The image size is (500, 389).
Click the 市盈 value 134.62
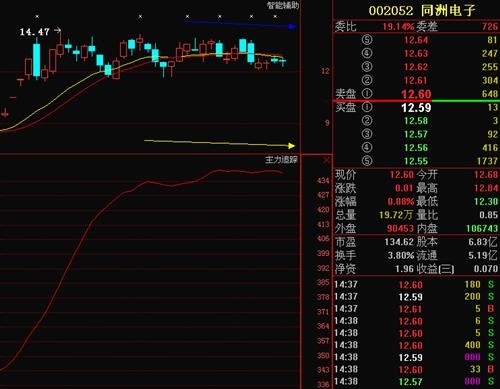click(x=399, y=242)
